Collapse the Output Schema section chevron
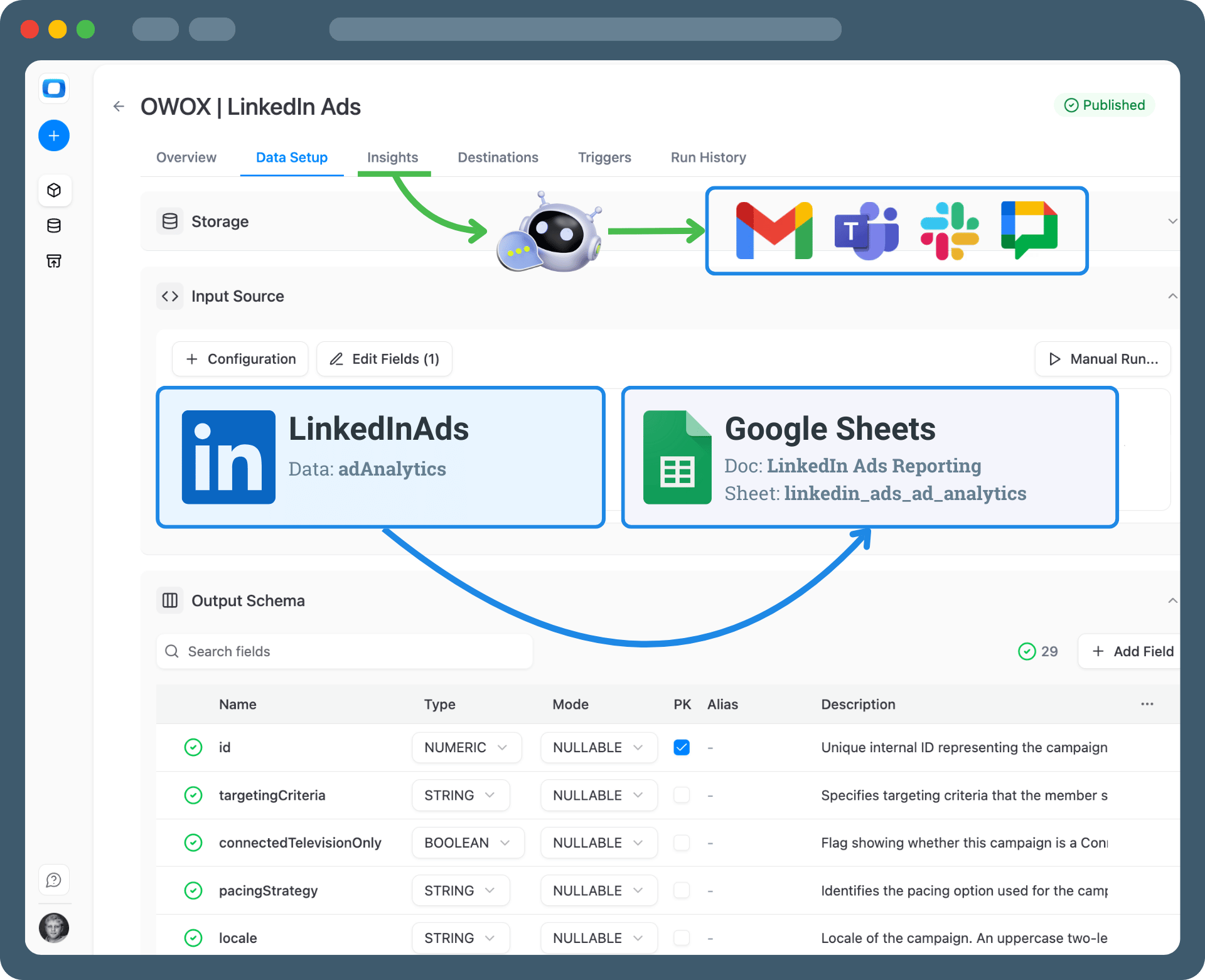 pos(1172,600)
